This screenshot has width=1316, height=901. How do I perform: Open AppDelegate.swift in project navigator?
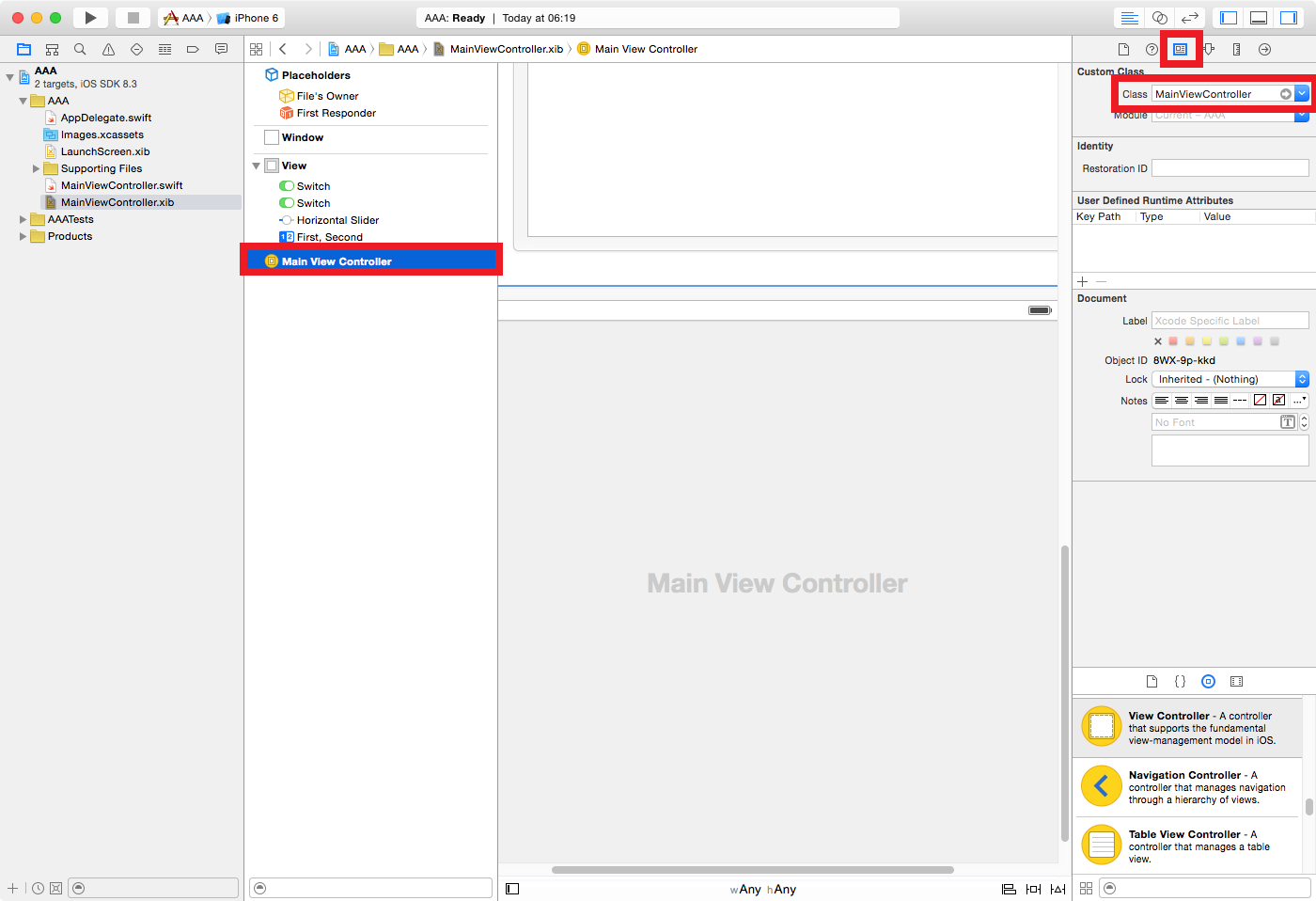pos(99,118)
